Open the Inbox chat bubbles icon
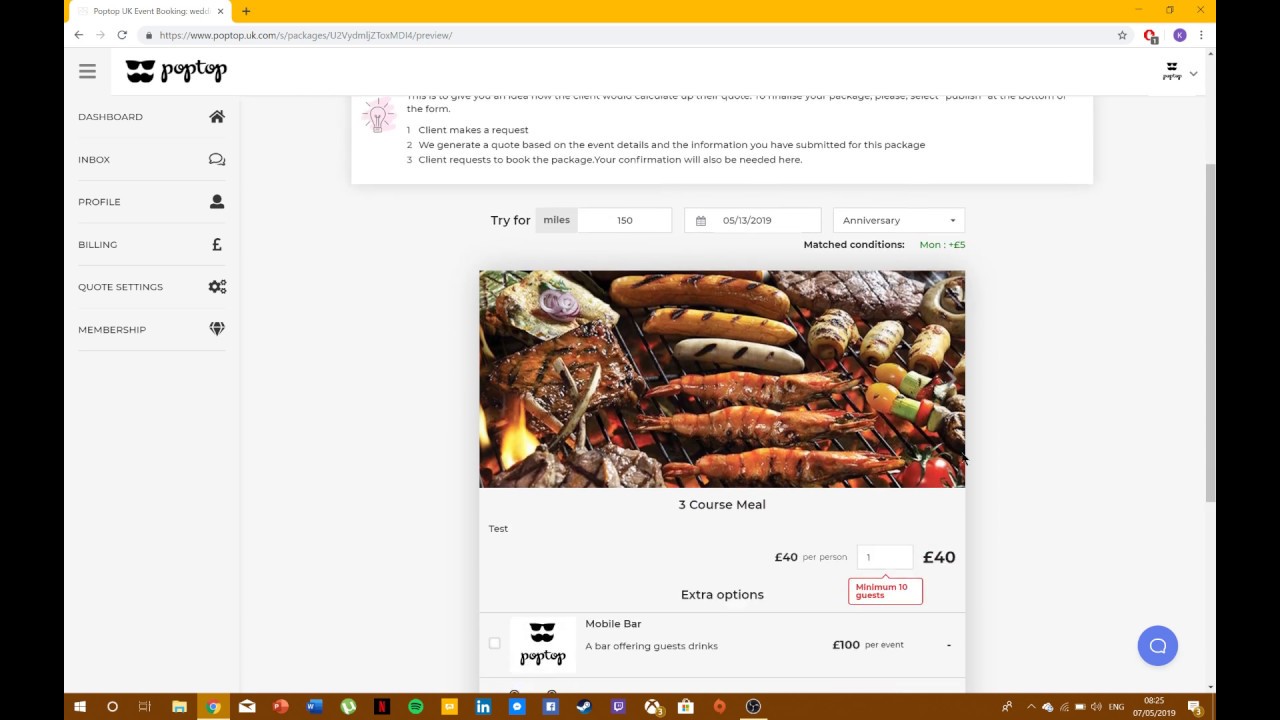The height and width of the screenshot is (720, 1280). (x=217, y=159)
